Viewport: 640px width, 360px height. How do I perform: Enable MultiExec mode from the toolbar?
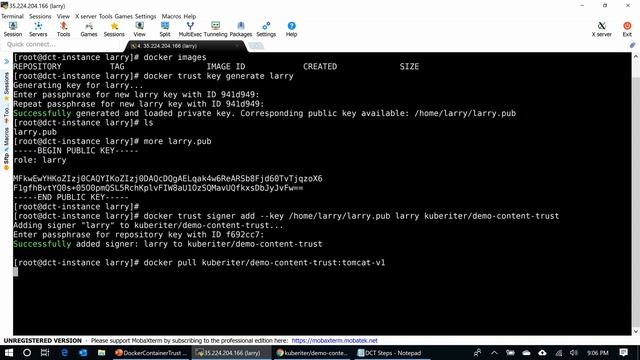[x=190, y=29]
